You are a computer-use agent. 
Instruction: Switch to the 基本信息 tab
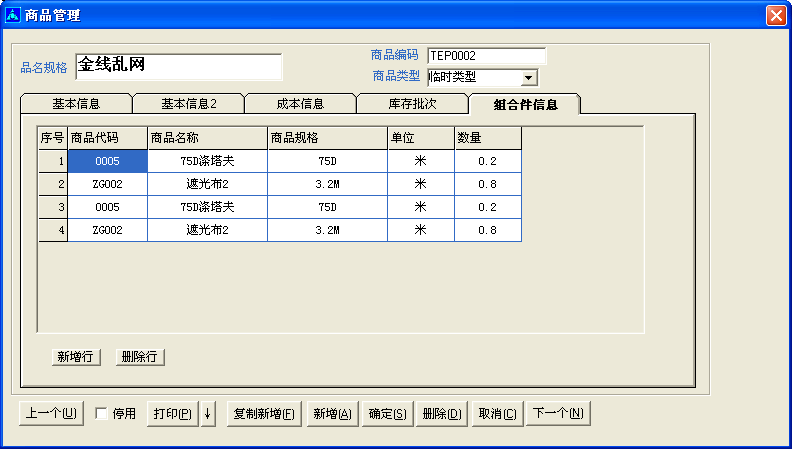[x=76, y=104]
